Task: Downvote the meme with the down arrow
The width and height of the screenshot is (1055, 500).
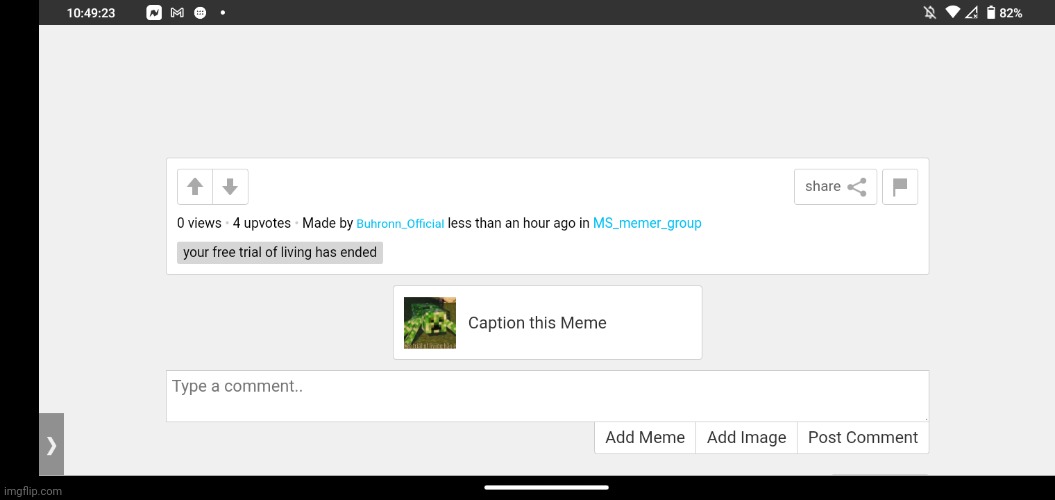Action: pyautogui.click(x=230, y=187)
